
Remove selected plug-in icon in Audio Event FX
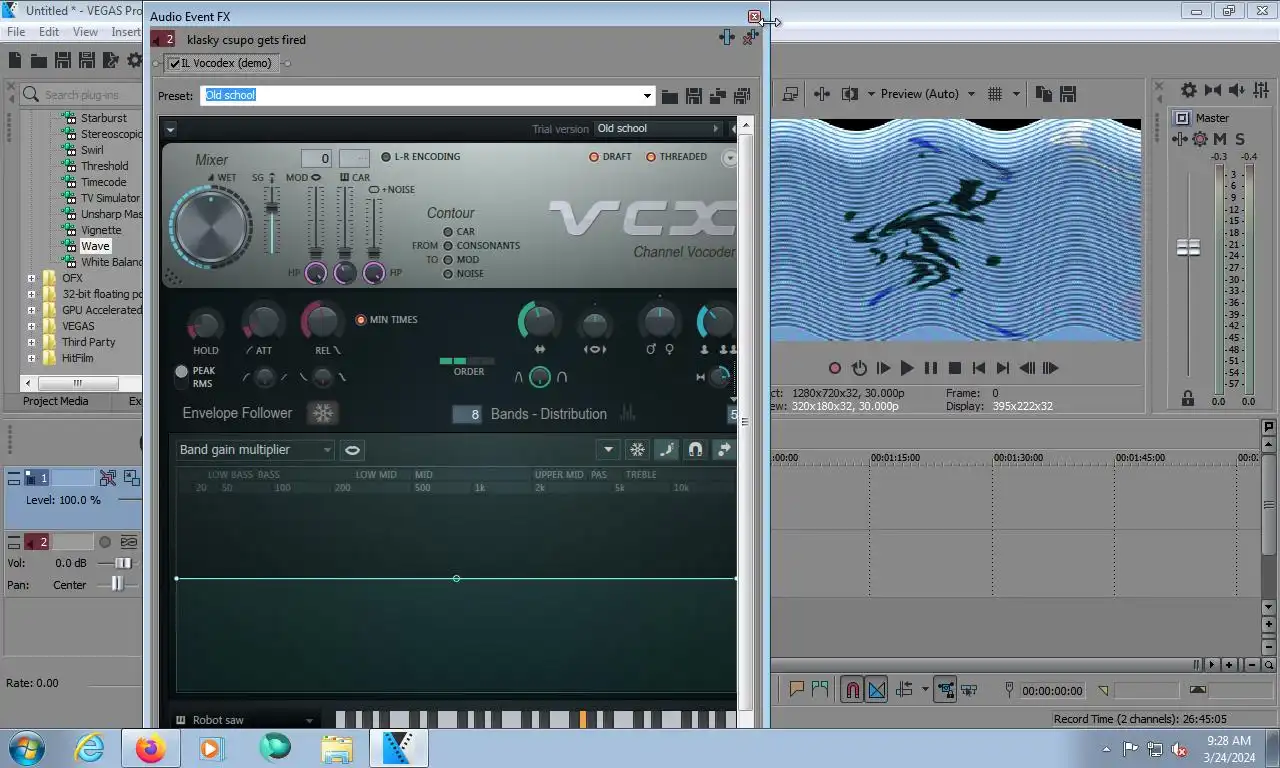pyautogui.click(x=750, y=38)
